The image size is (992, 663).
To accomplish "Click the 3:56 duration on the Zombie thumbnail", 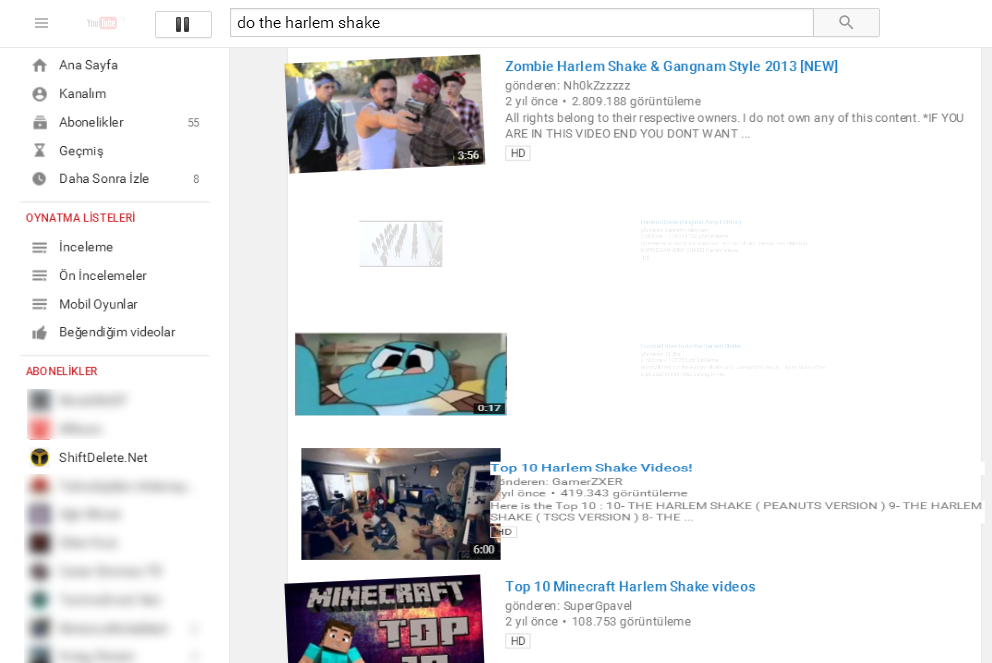I will click(x=468, y=156).
